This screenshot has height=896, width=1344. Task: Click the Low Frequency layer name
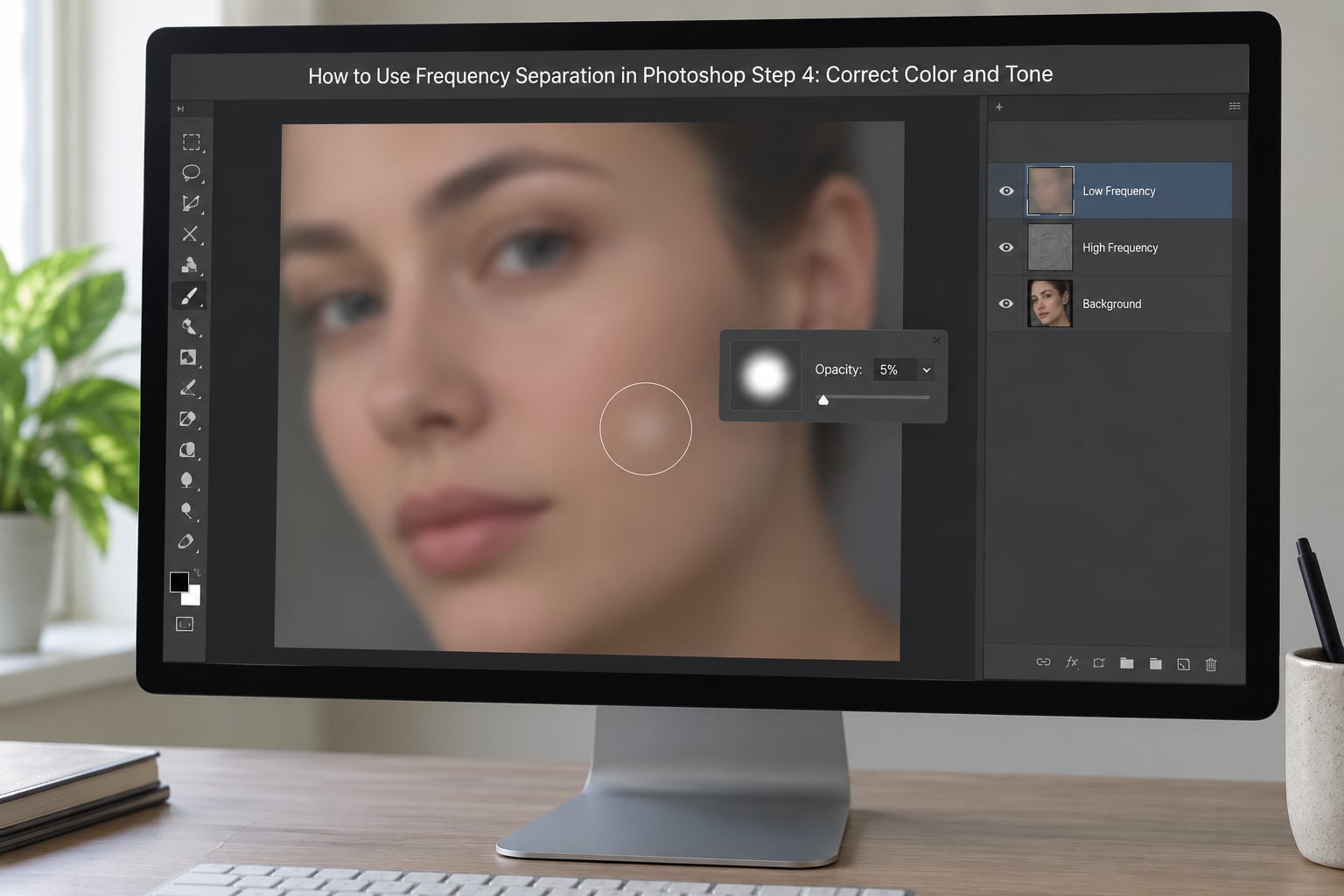(x=1119, y=191)
